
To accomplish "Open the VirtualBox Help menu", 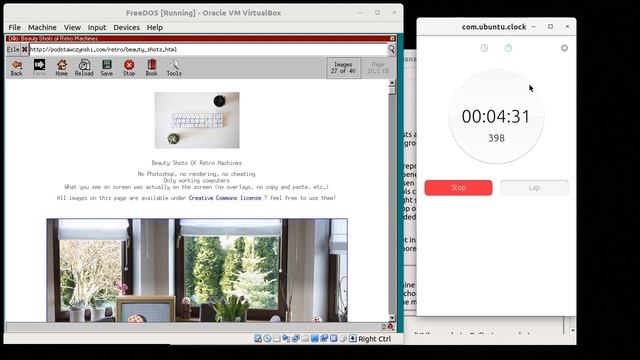I will click(155, 27).
